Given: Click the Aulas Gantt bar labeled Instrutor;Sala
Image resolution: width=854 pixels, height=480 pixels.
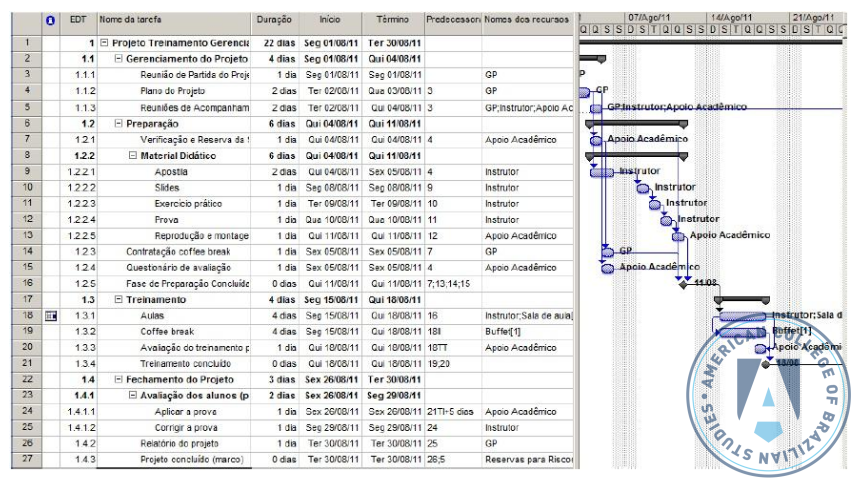Looking at the screenshot, I should point(742,316).
